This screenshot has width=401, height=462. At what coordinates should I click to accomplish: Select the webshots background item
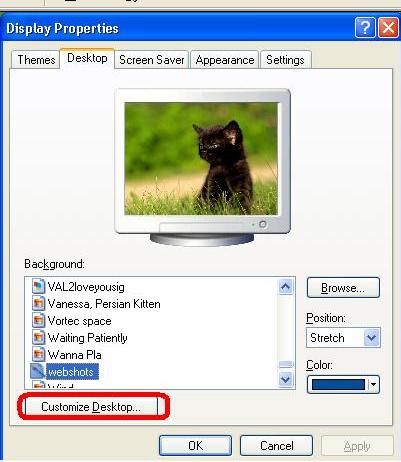[x=65, y=371]
